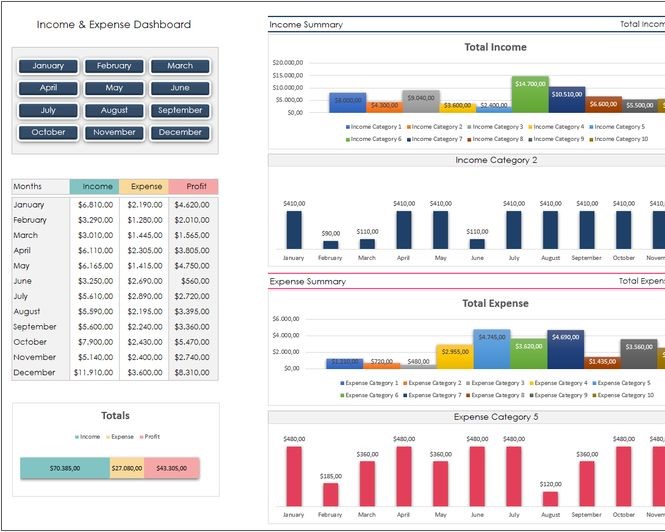Click the Income column header in table
This screenshot has width=665, height=532.
(95, 187)
